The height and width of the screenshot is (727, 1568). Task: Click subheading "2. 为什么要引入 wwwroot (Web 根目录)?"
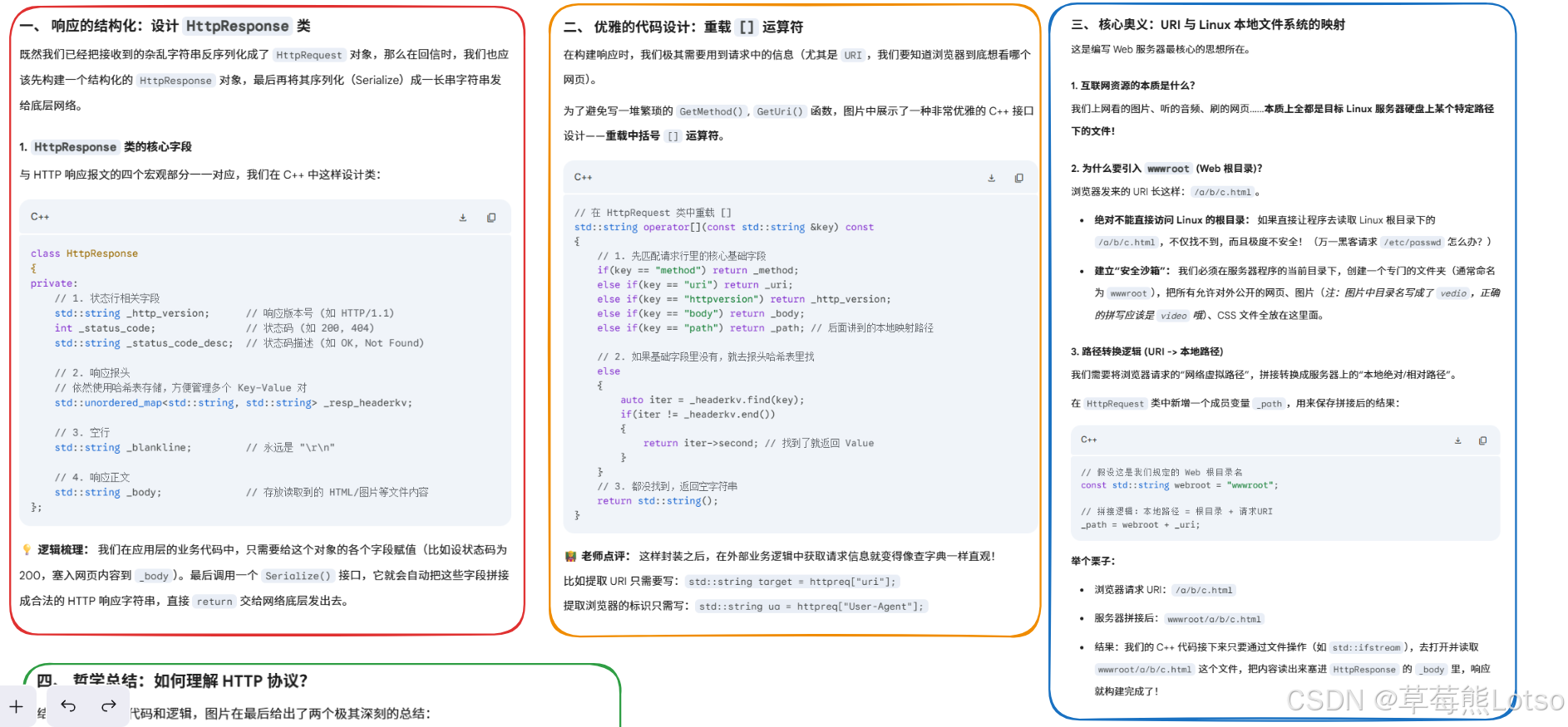(1166, 169)
